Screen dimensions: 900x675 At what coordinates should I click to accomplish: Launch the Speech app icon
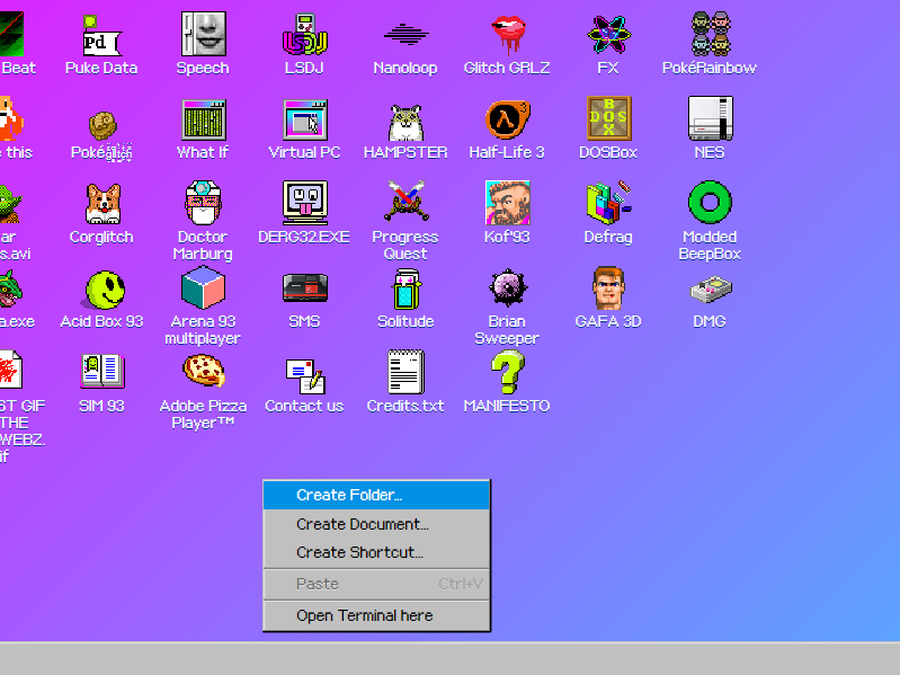tap(203, 34)
